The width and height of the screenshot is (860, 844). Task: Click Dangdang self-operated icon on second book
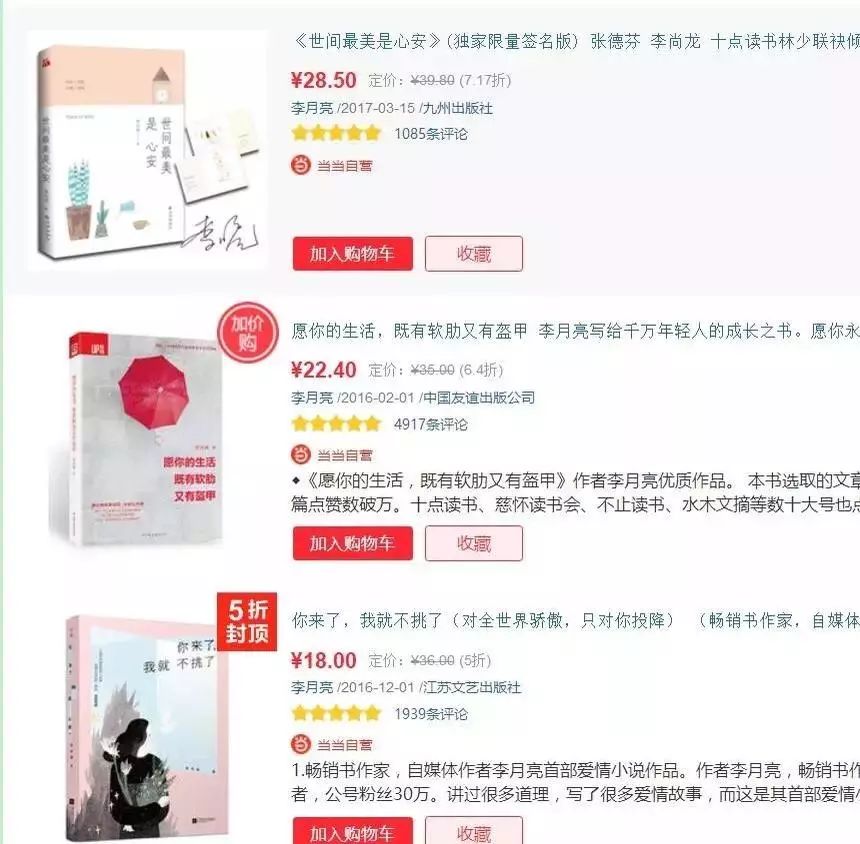[301, 455]
